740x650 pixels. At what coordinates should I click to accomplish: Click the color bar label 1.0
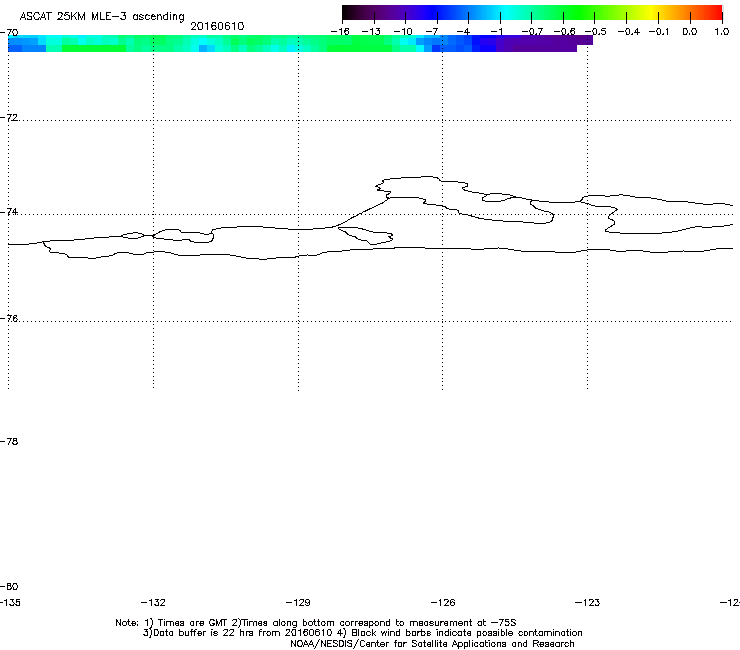722,32
